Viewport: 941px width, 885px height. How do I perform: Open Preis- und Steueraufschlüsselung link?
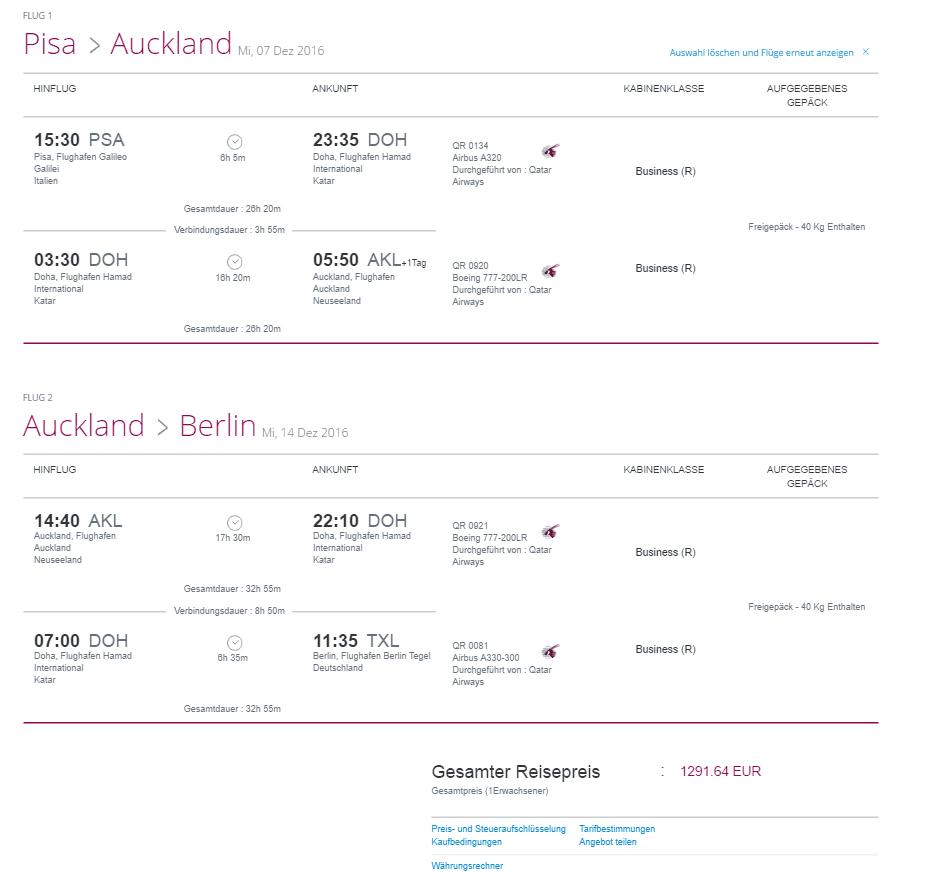[498, 829]
